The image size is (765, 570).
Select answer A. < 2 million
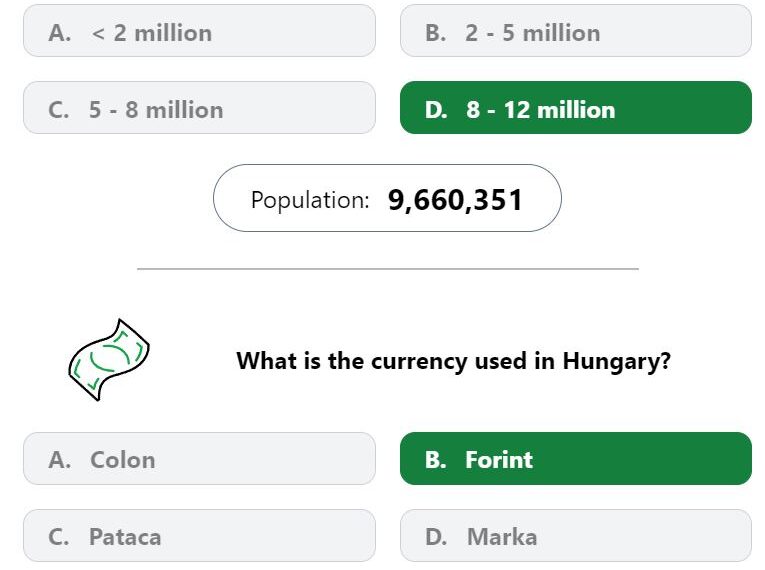[199, 31]
